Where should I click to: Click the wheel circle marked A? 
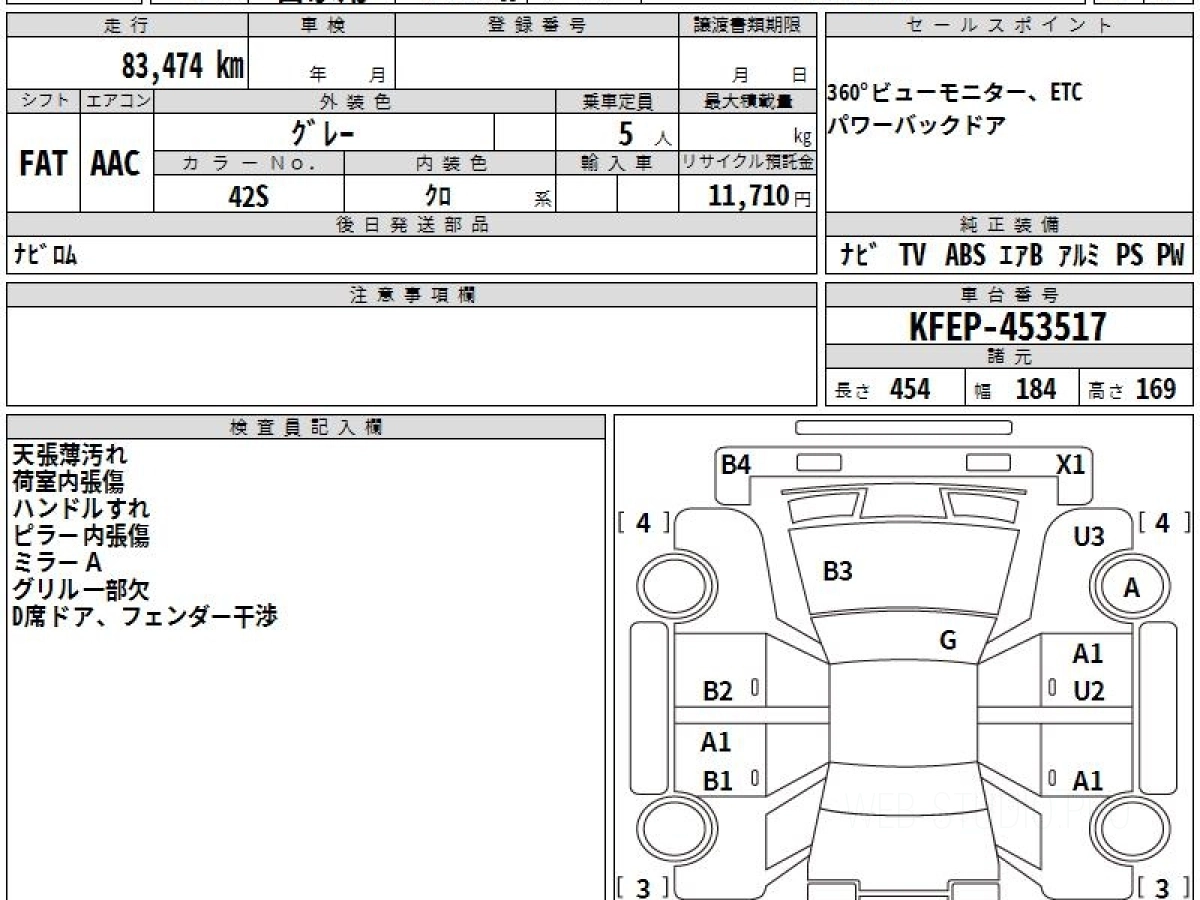coord(1131,589)
